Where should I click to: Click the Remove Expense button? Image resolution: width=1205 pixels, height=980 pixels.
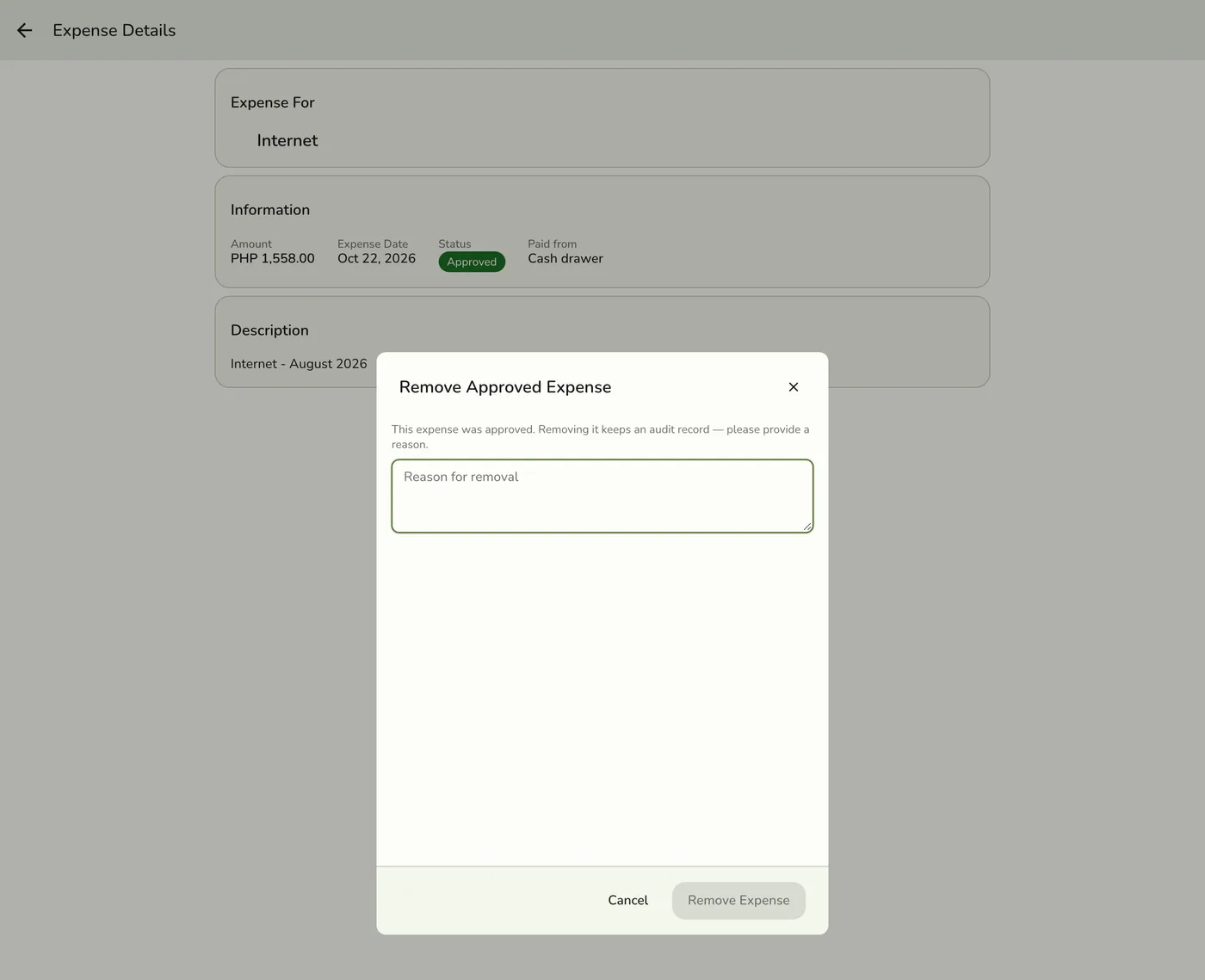pos(738,900)
